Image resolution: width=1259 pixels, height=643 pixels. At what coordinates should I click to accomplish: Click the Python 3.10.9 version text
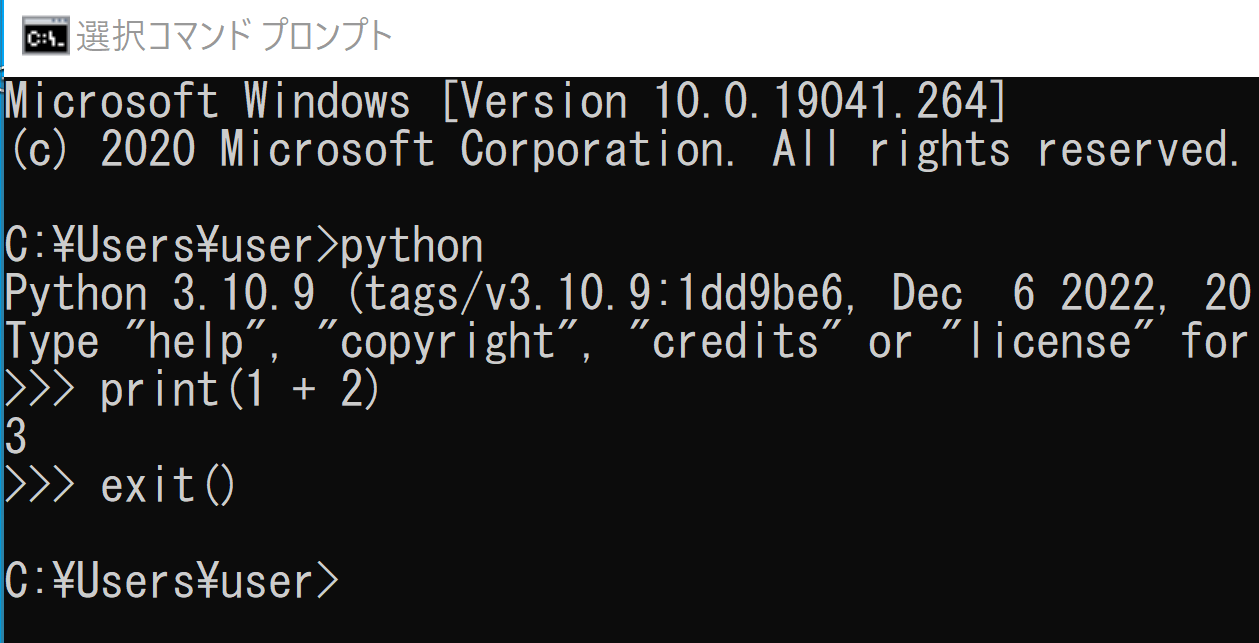pos(160,295)
